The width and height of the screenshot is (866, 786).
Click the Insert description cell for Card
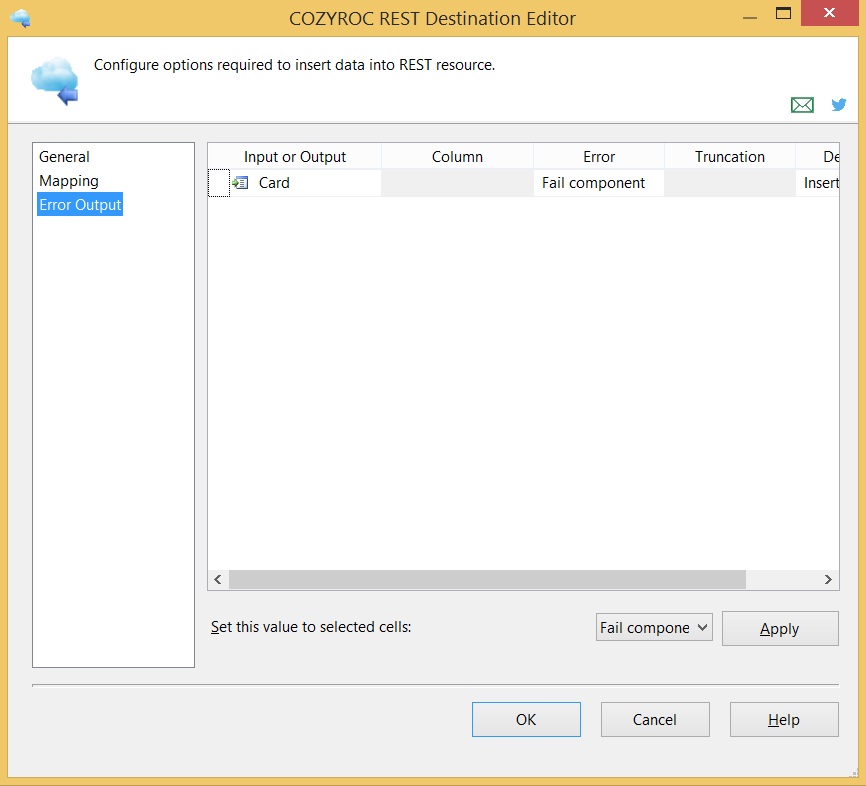coord(818,183)
